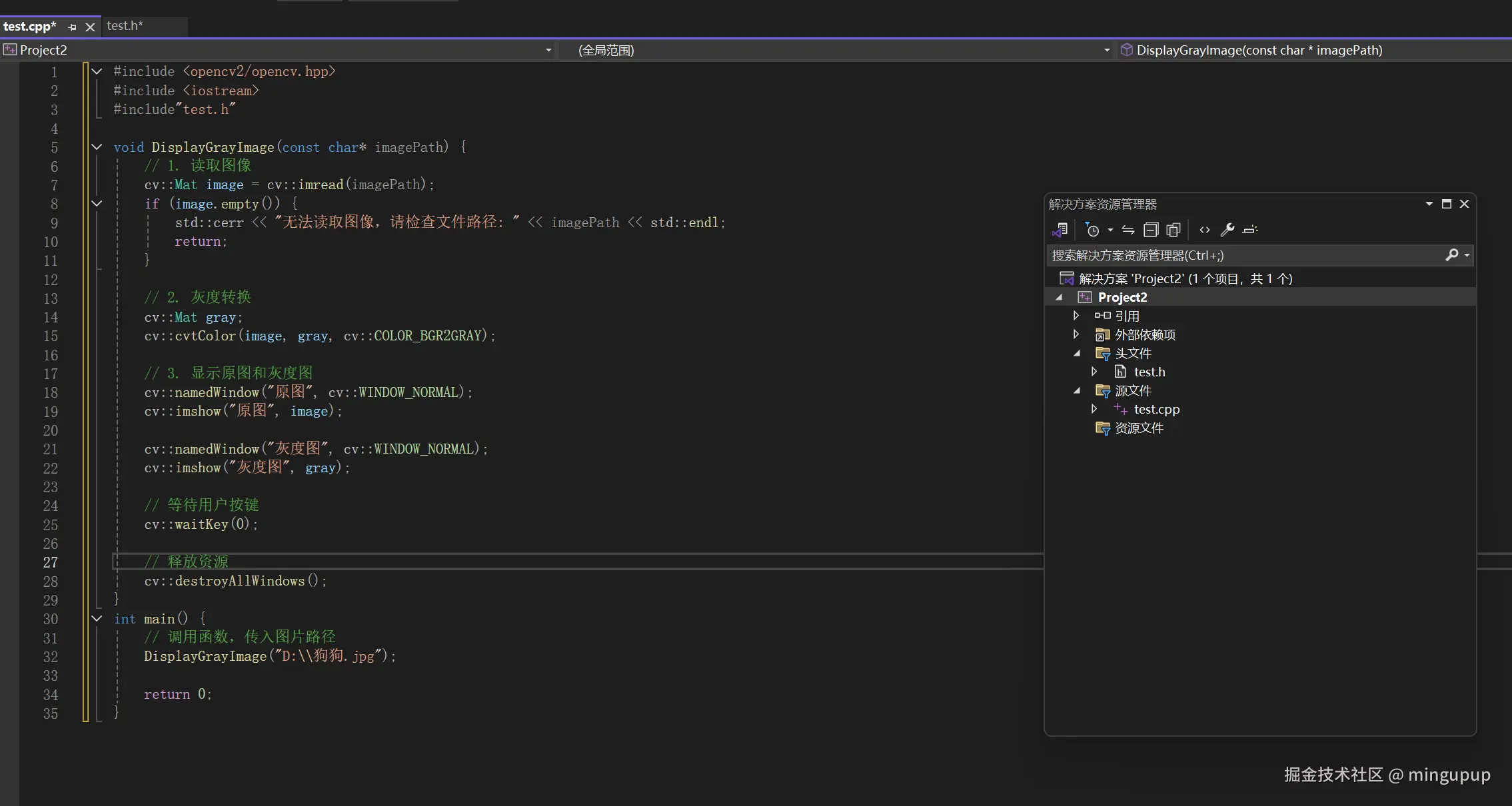Toggle Show All Files icon

pyautogui.click(x=1173, y=230)
